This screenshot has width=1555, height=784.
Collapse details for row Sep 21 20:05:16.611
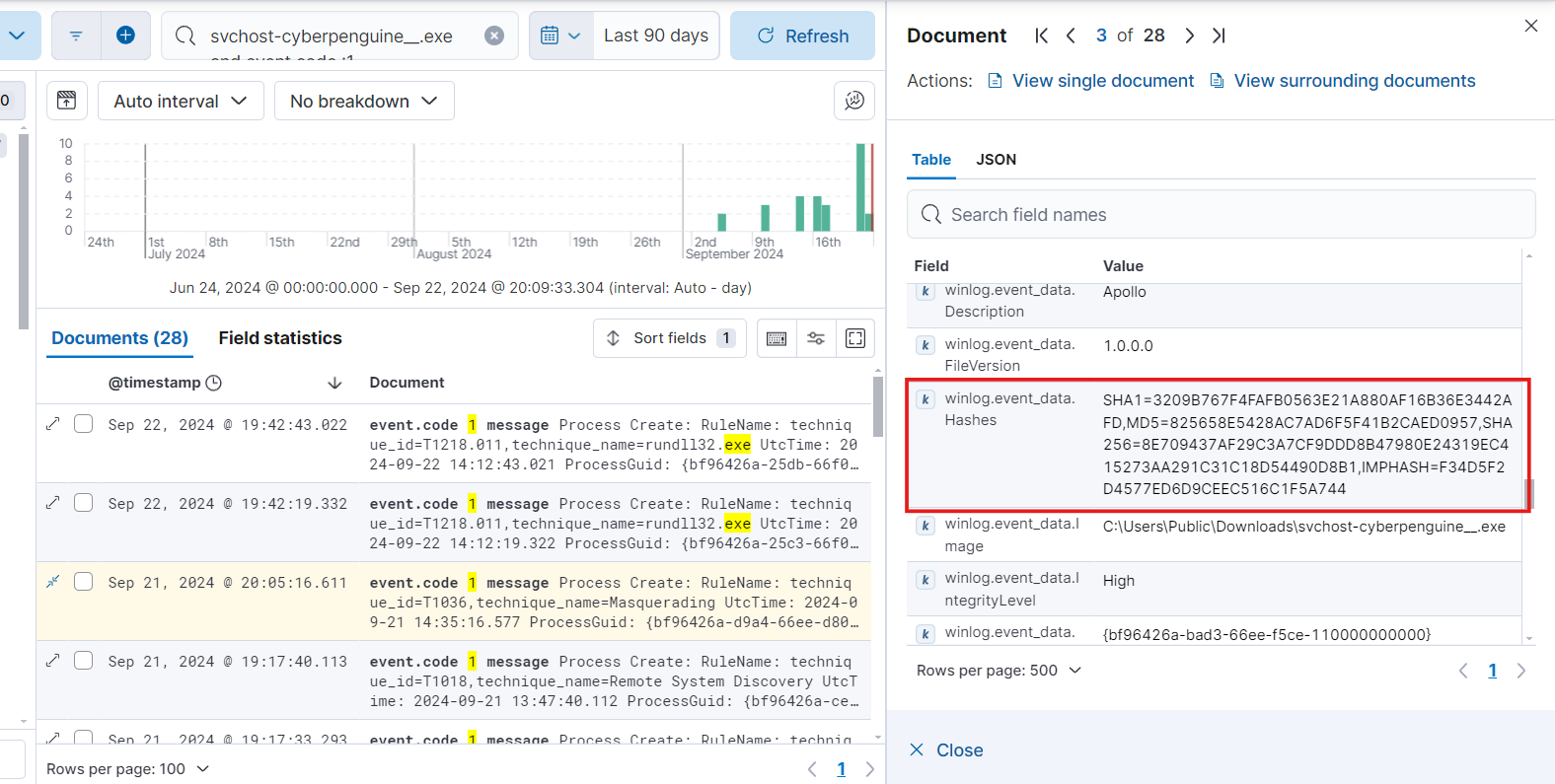[x=53, y=582]
